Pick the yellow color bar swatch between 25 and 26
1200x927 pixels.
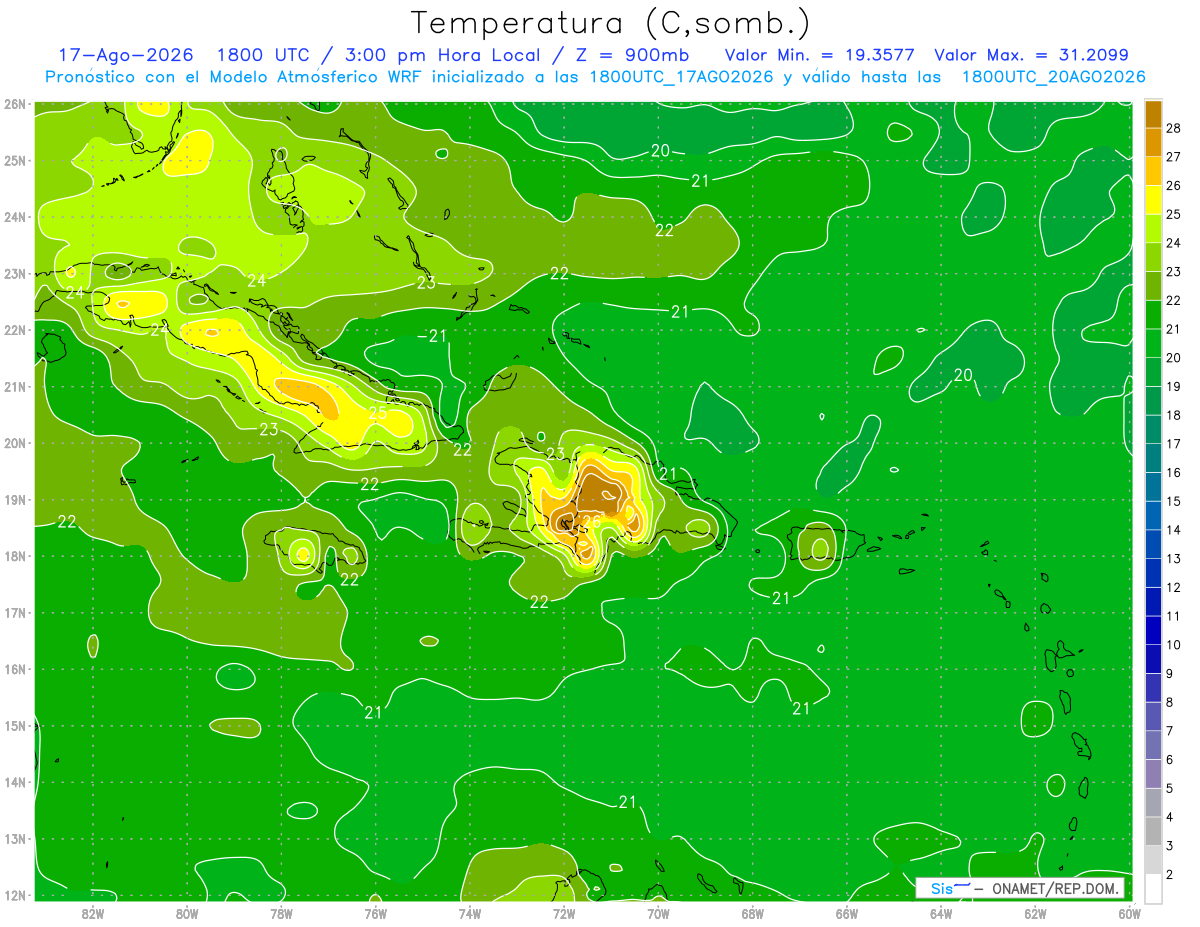1153,200
